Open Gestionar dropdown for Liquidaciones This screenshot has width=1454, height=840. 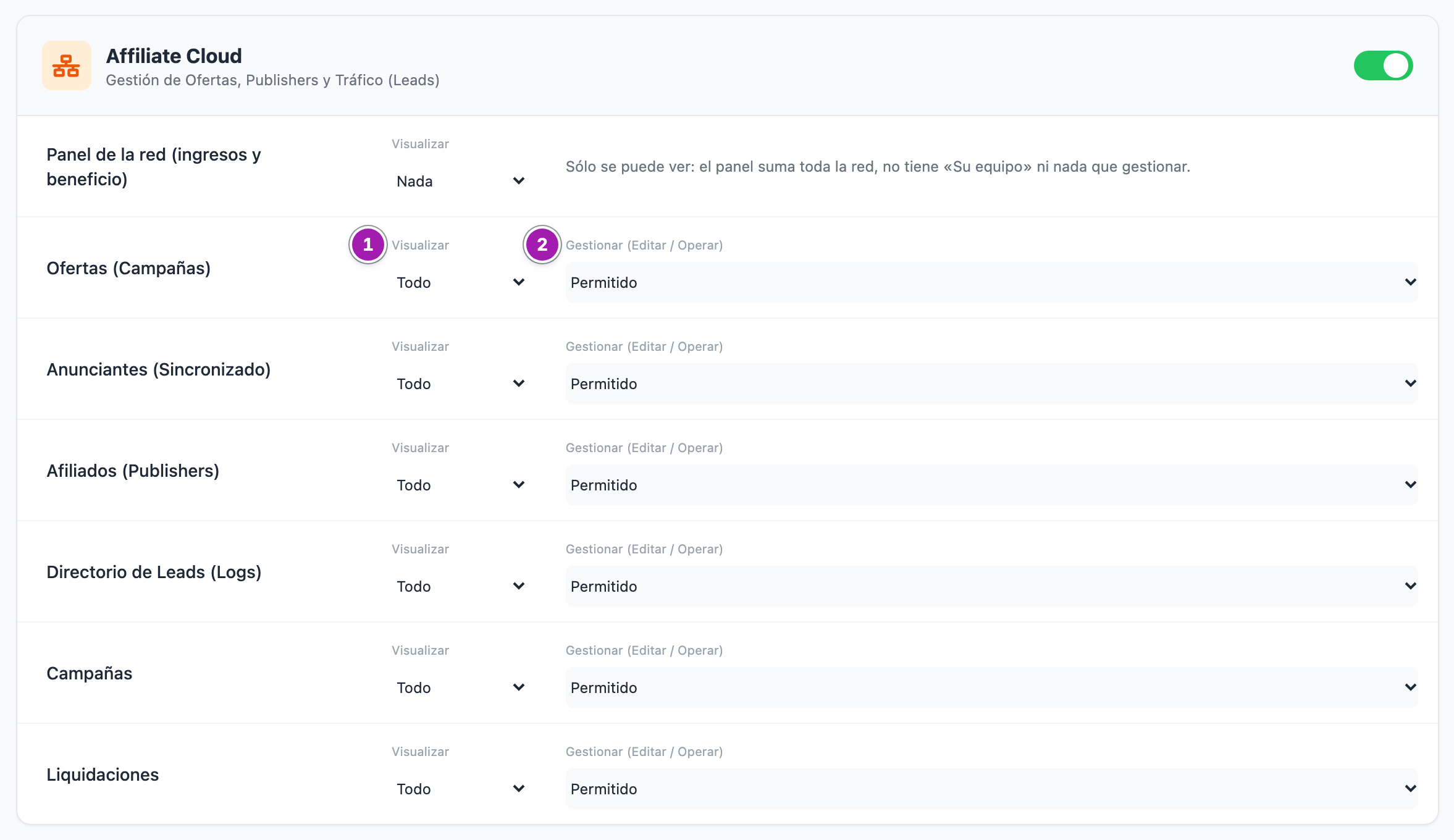pos(991,789)
